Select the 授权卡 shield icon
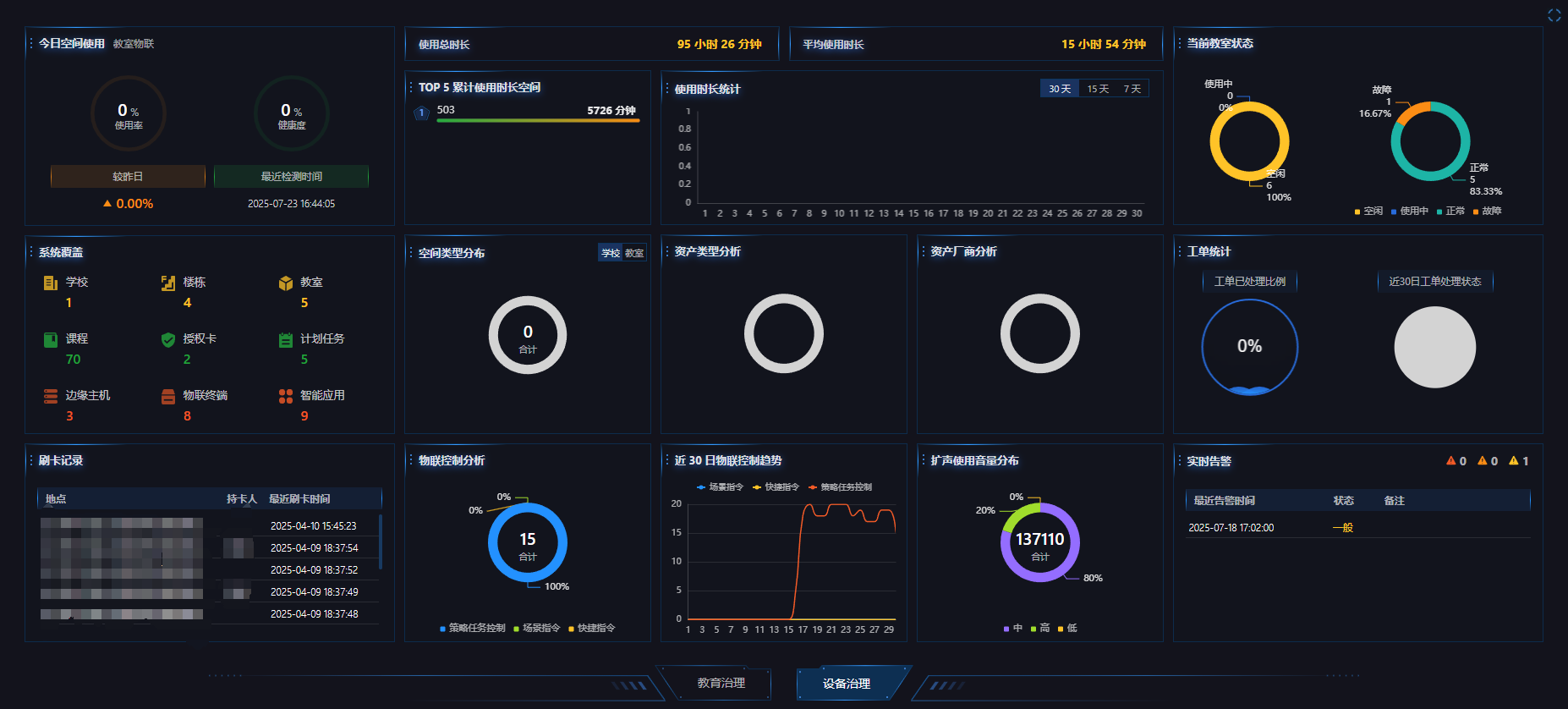The image size is (1568, 709). coord(168,339)
